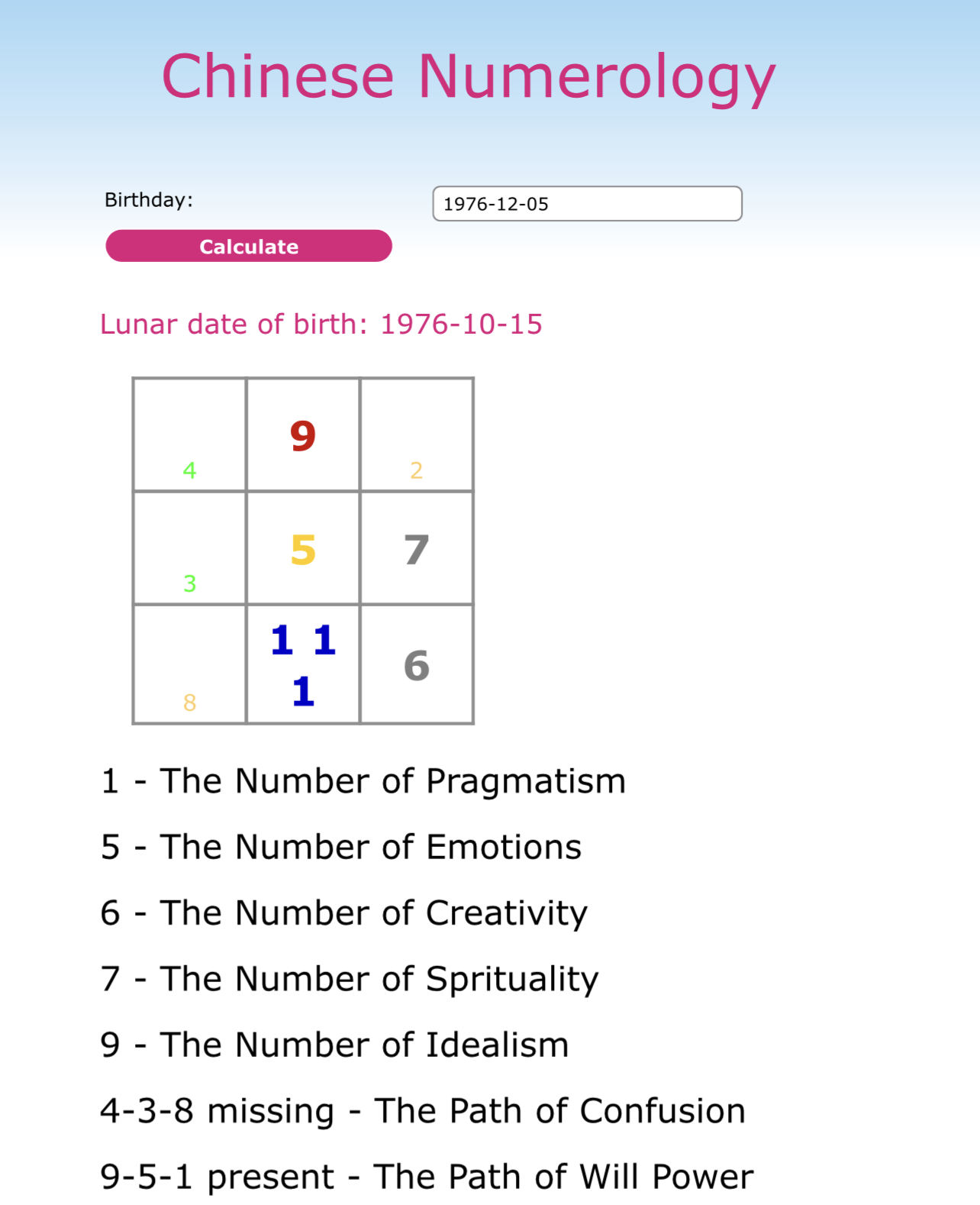980x1205 pixels.
Task: Select the Number of Creativity line
Action: [x=343, y=913]
